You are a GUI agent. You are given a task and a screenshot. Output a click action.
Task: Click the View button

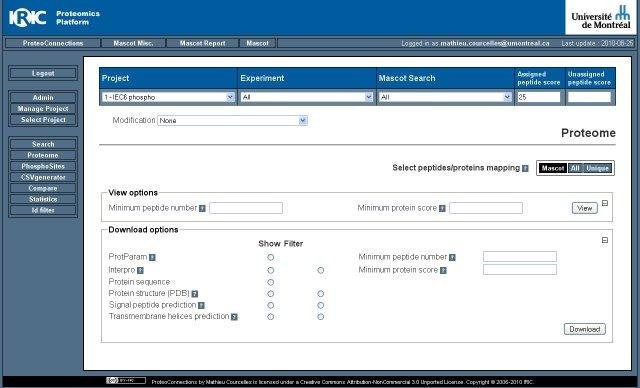pyautogui.click(x=584, y=208)
